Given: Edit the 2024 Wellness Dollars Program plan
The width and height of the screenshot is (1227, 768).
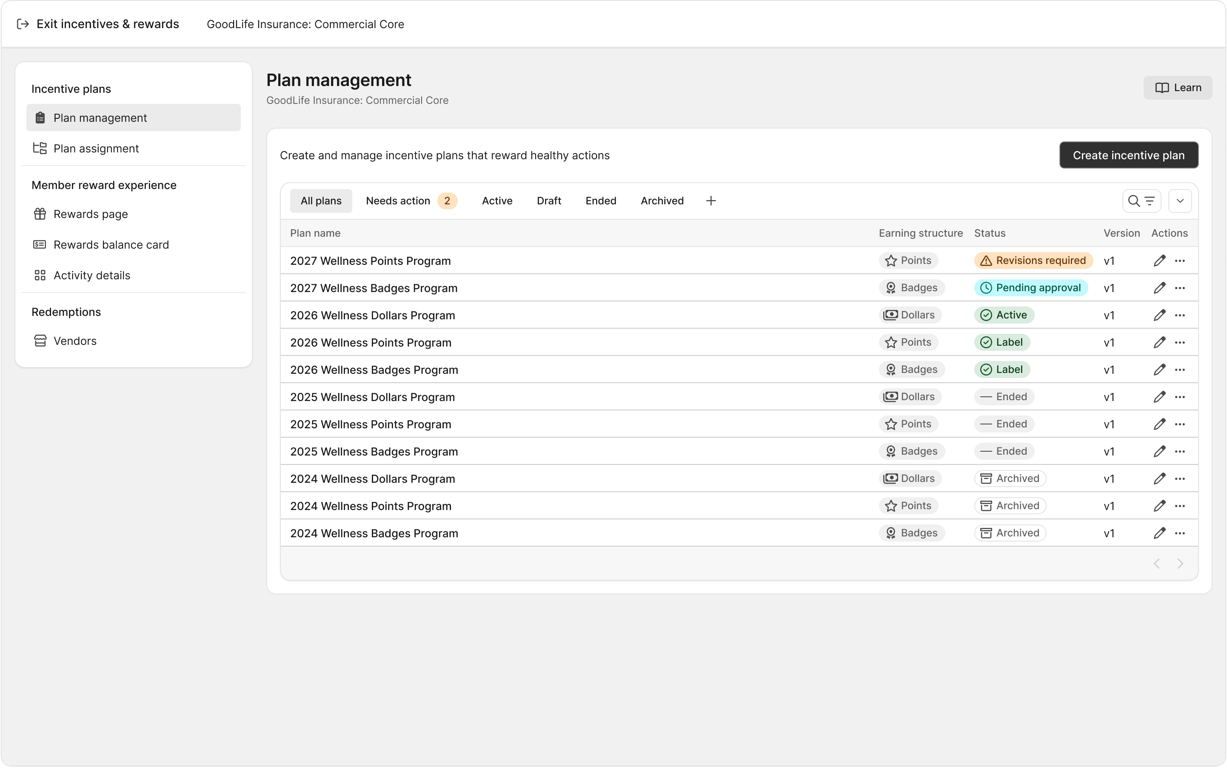Looking at the screenshot, I should (1159, 479).
